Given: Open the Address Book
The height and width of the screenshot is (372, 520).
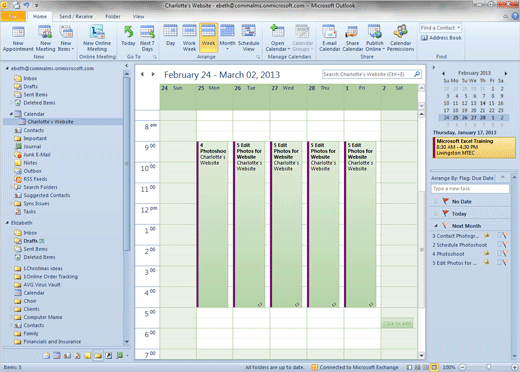Looking at the screenshot, I should (x=441, y=38).
